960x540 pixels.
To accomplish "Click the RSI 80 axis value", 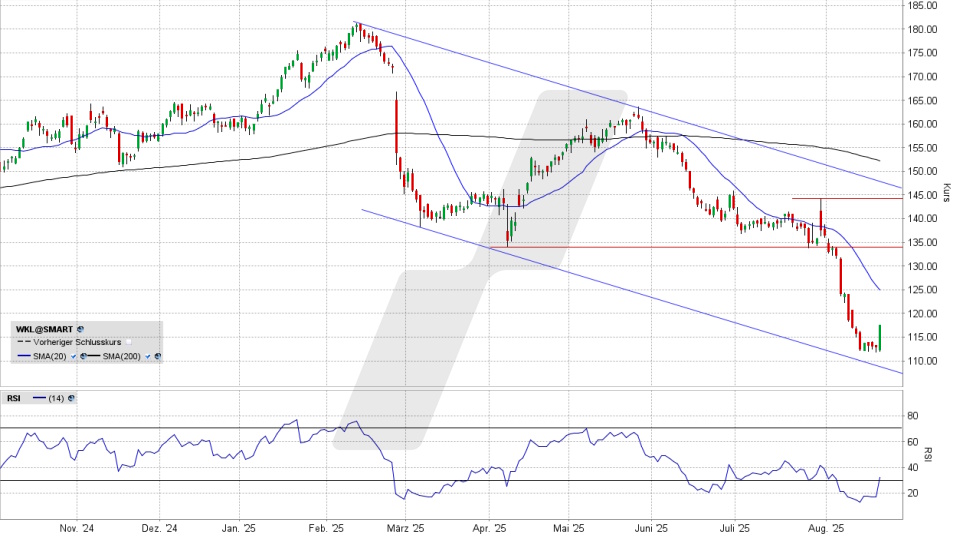I will coord(913,416).
